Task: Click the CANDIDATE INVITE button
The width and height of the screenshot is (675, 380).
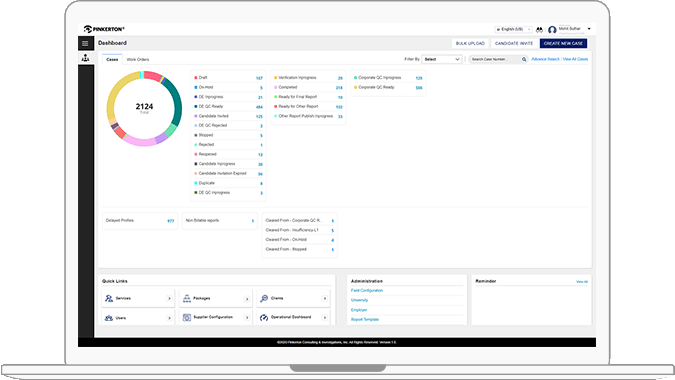Action: (x=514, y=43)
